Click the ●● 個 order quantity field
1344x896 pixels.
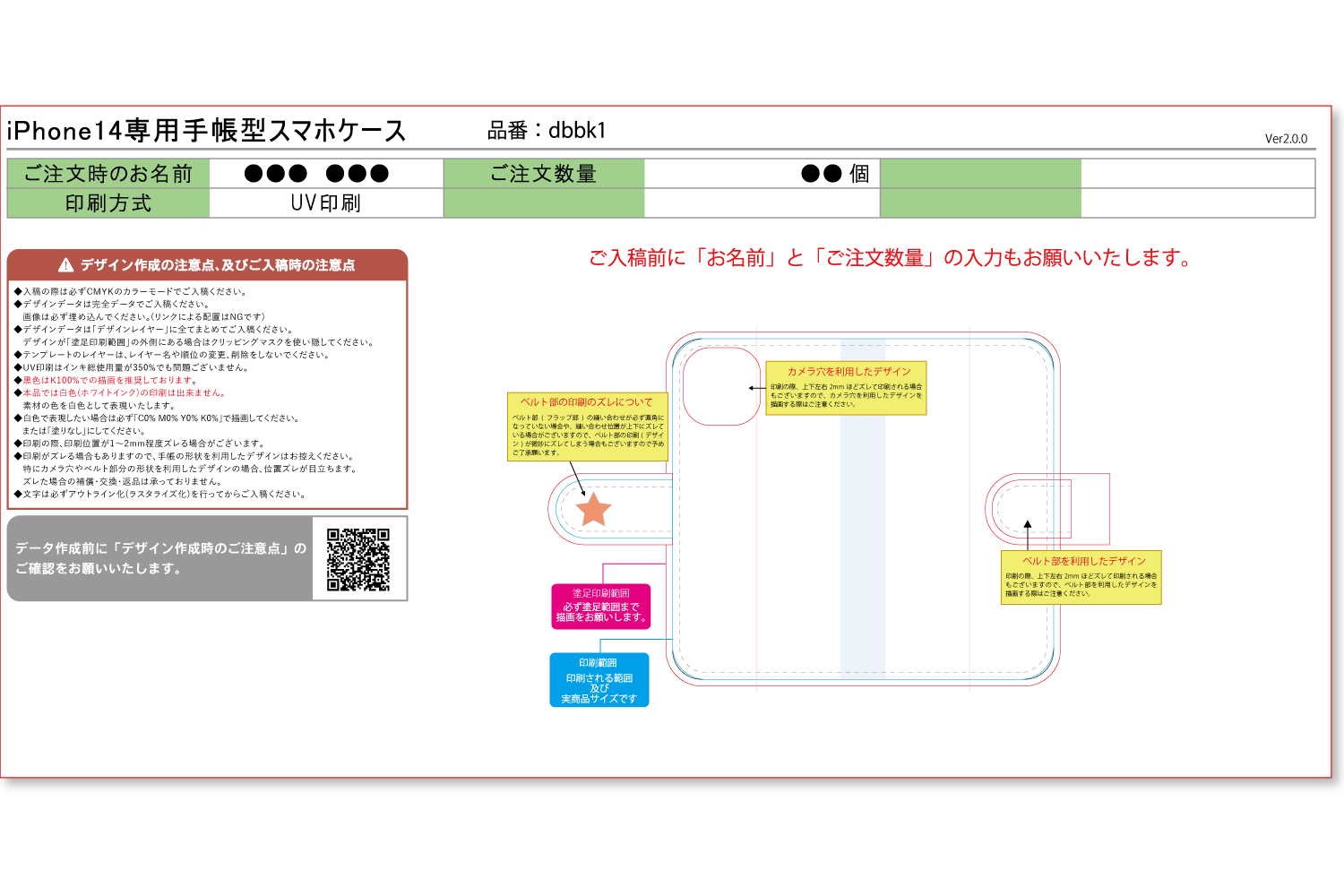click(x=762, y=174)
